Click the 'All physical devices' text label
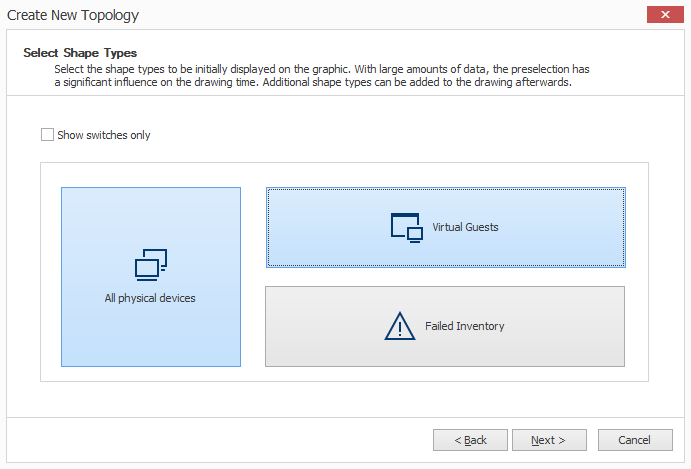Screen dimensions: 691x469 150,298
